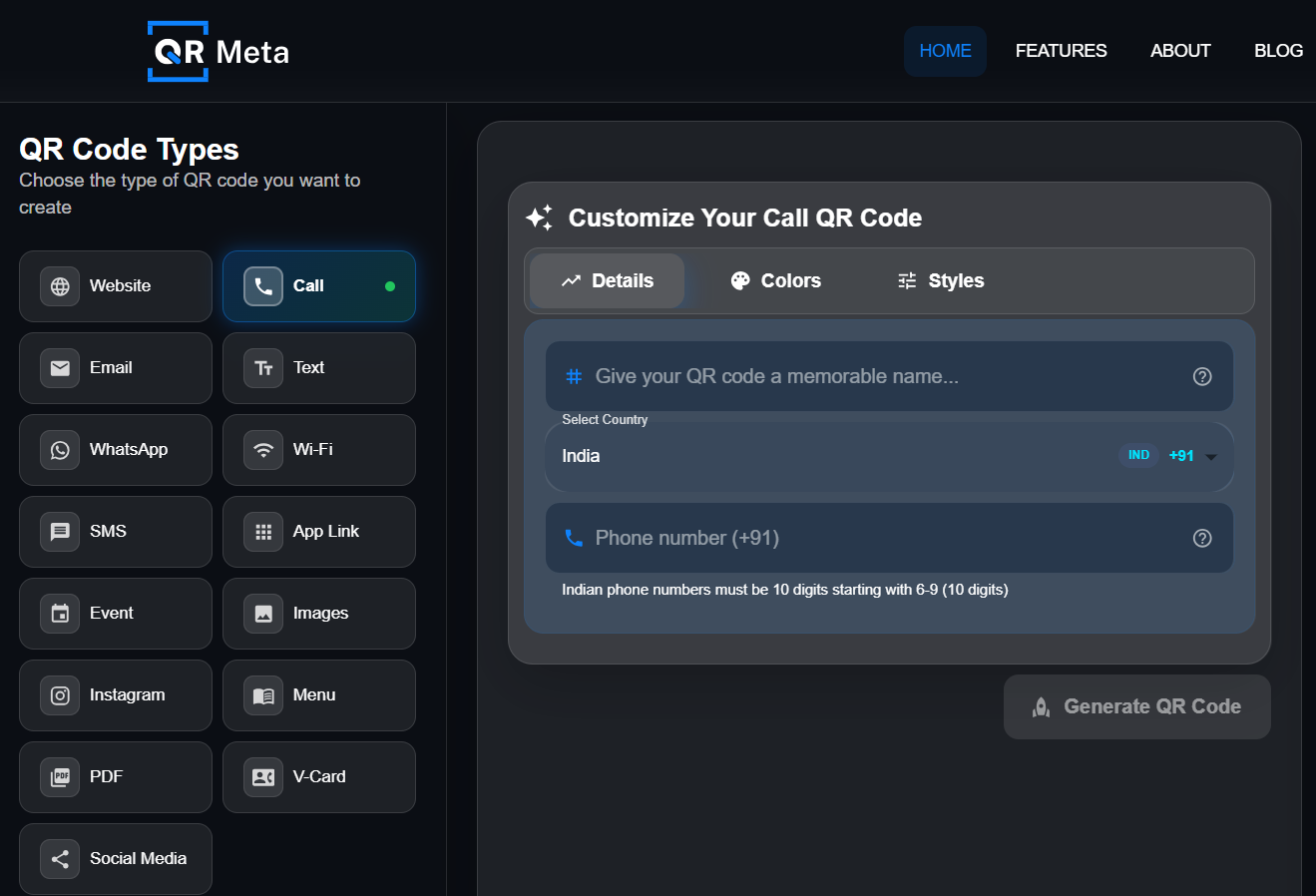
Task: Click help icon in QR name field
Action: coord(1202,376)
